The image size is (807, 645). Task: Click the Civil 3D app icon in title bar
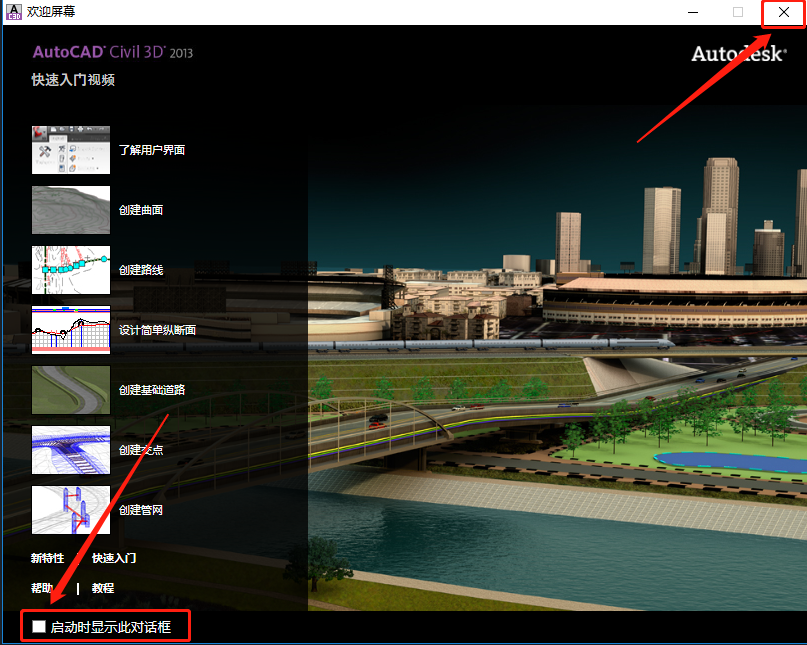click(x=13, y=12)
